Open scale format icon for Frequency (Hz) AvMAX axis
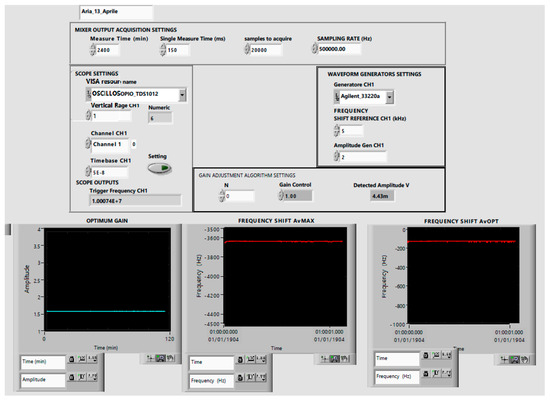Image resolution: width=550 pixels, height=400 pixels. coord(261,378)
